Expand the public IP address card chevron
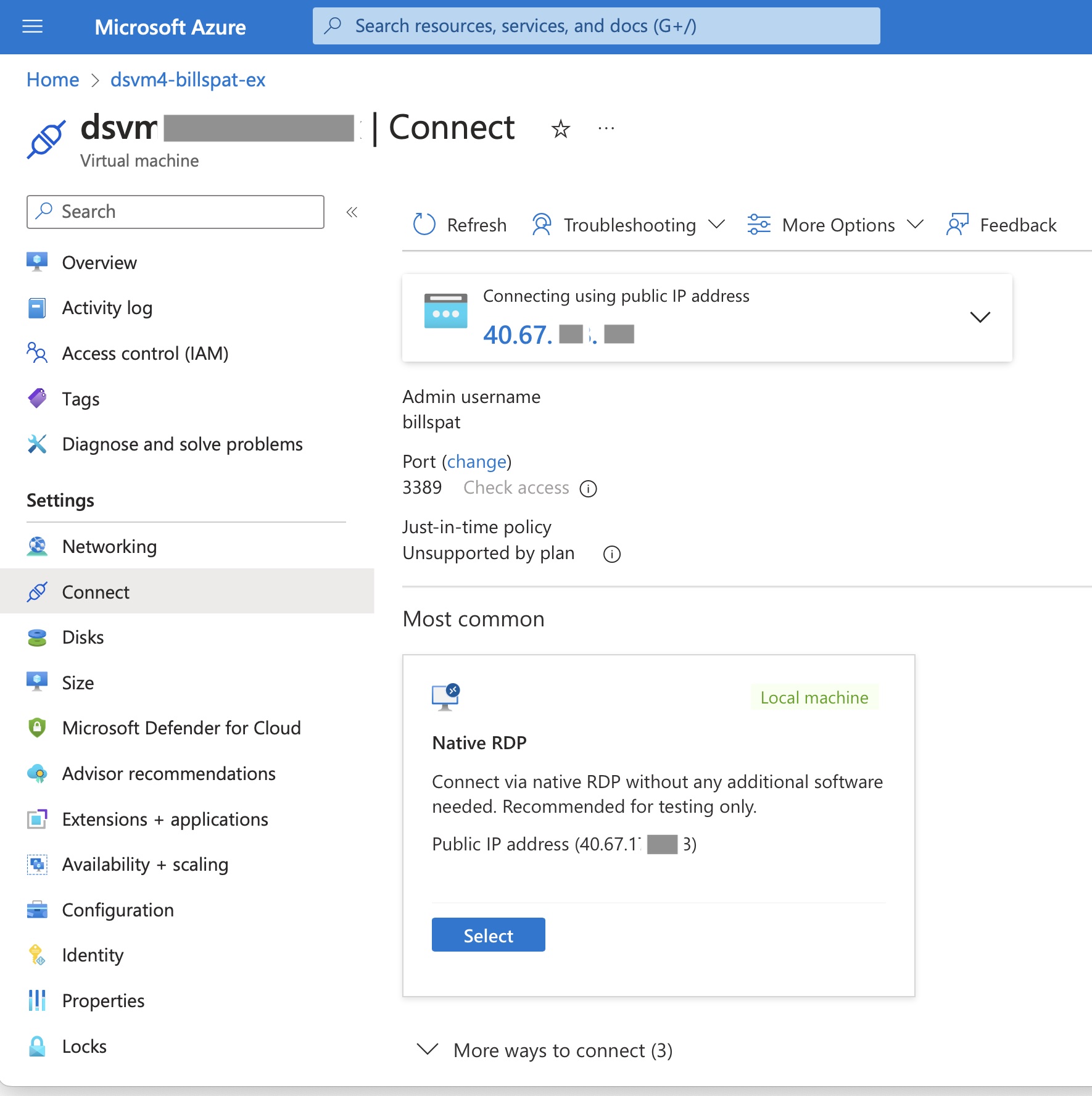The height and width of the screenshot is (1096, 1092). [x=980, y=317]
